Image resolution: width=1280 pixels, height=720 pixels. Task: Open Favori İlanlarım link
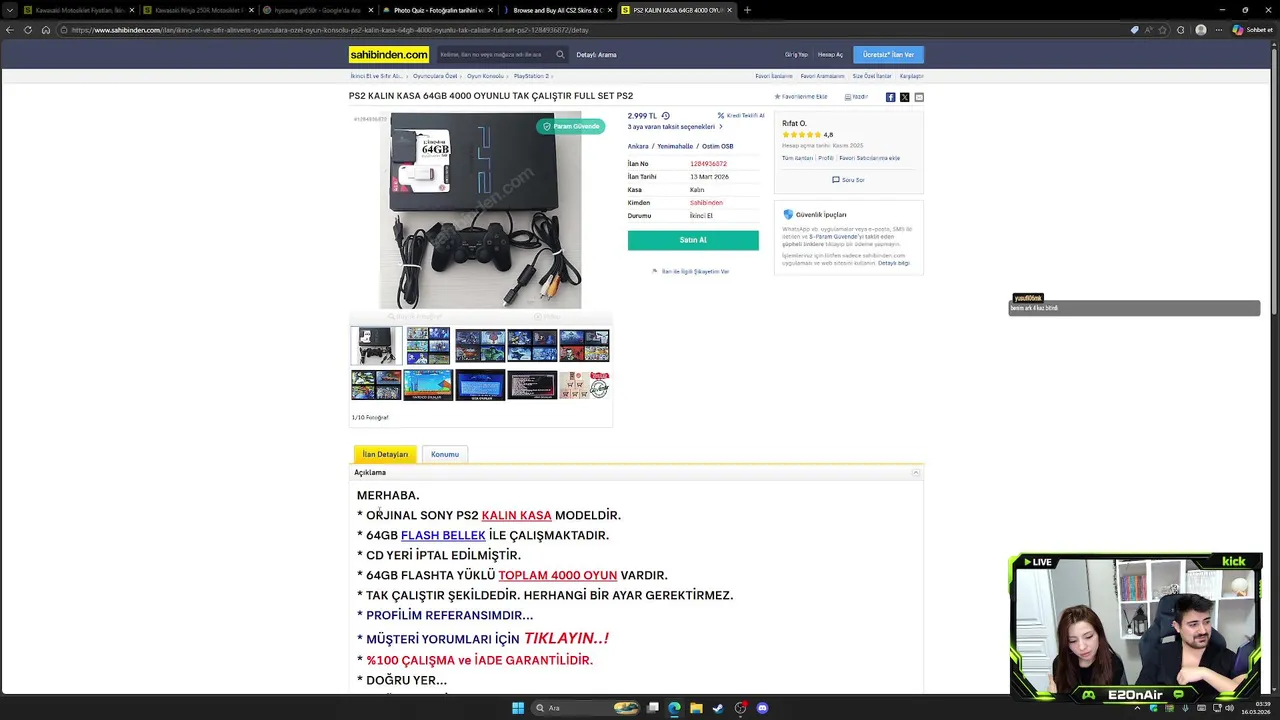click(x=774, y=76)
